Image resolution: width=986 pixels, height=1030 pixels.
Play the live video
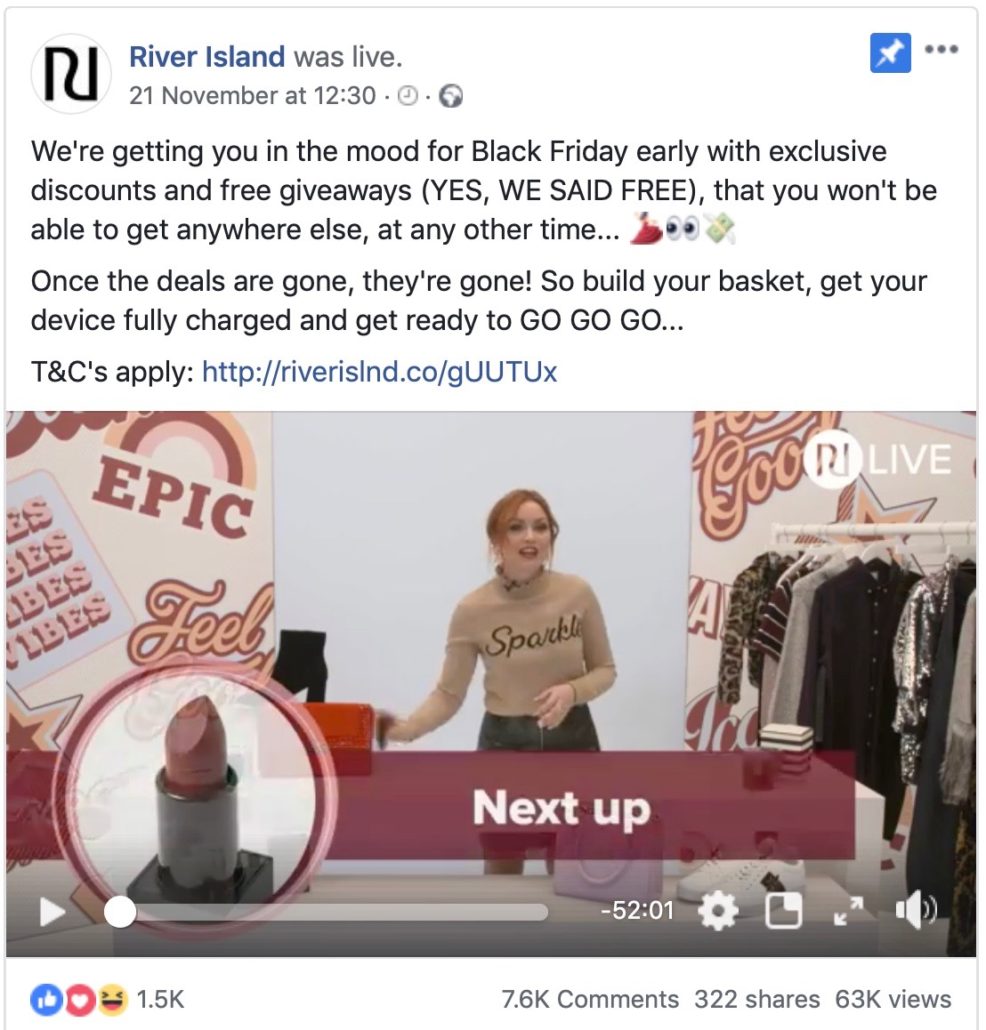(x=53, y=912)
